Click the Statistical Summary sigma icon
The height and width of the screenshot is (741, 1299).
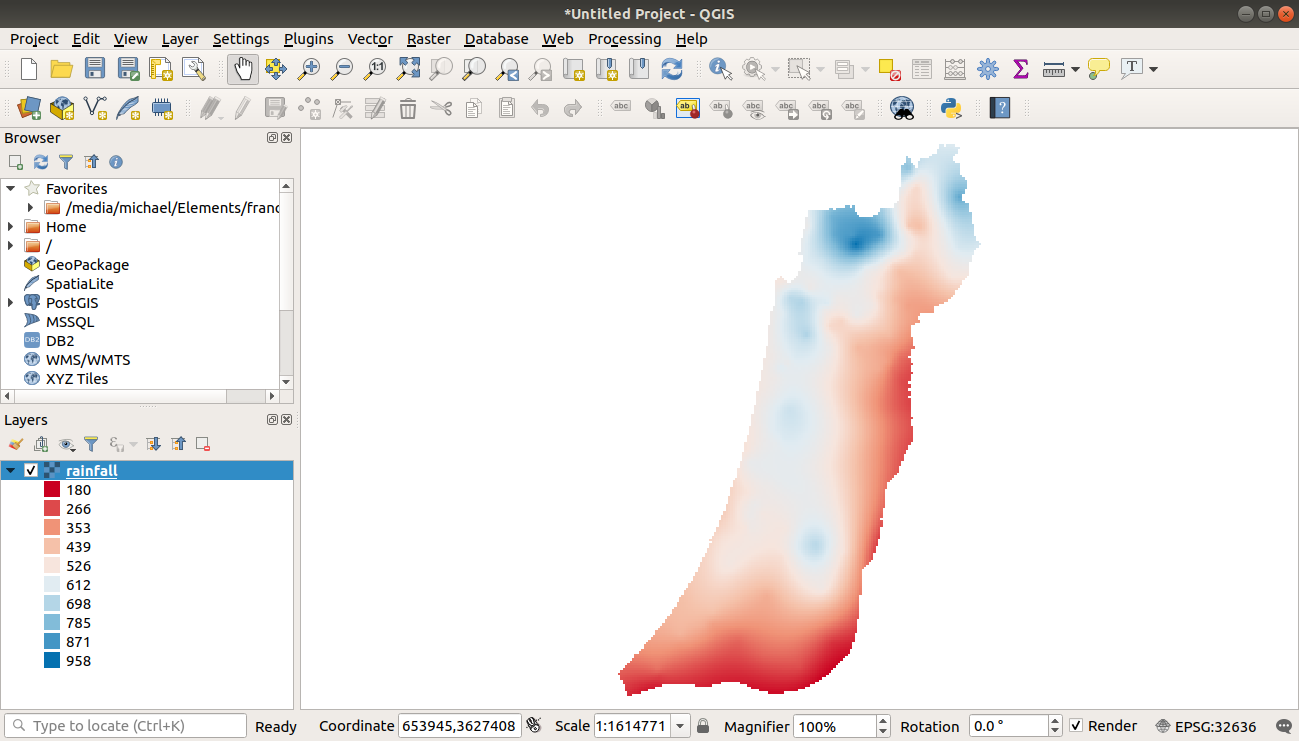point(1021,69)
